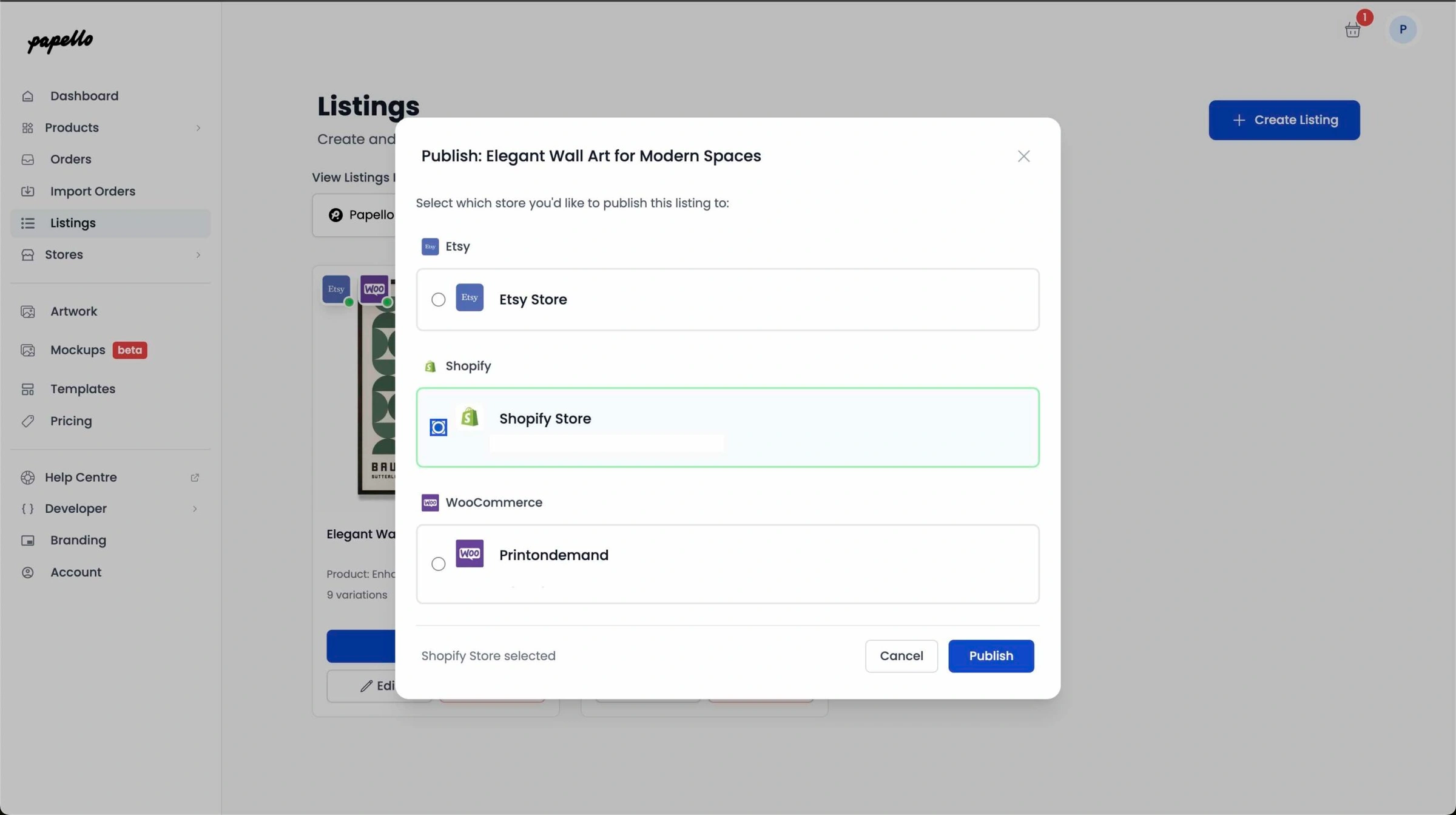Open the Mockups beta page
1456x815 pixels.
click(78, 350)
